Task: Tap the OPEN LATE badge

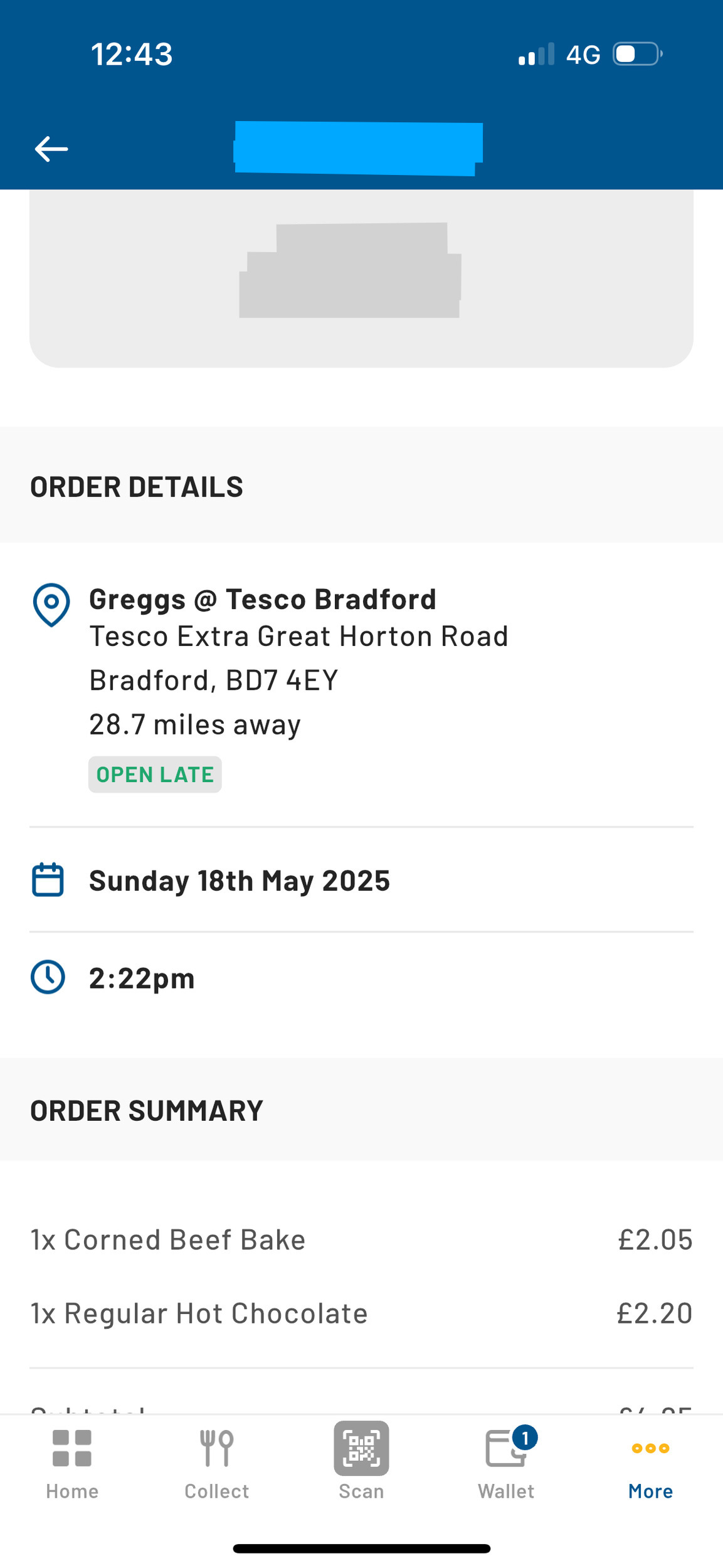Action: (x=155, y=775)
